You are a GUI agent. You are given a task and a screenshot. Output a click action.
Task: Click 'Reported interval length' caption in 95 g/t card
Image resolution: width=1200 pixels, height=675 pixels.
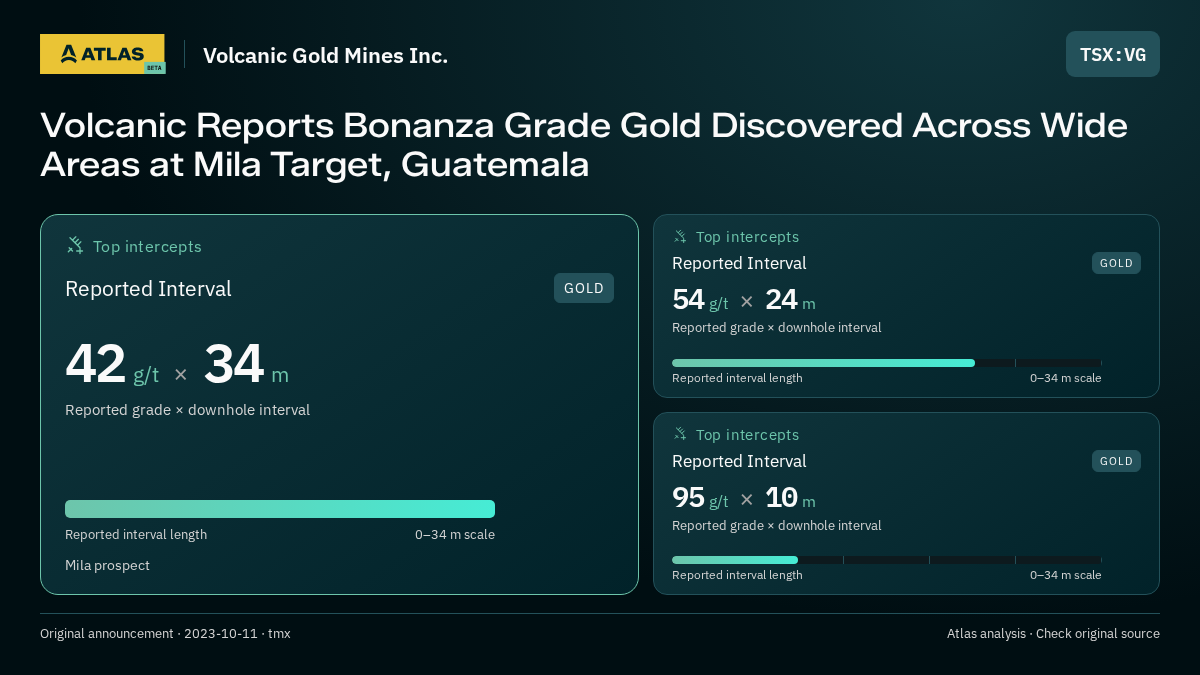737,575
